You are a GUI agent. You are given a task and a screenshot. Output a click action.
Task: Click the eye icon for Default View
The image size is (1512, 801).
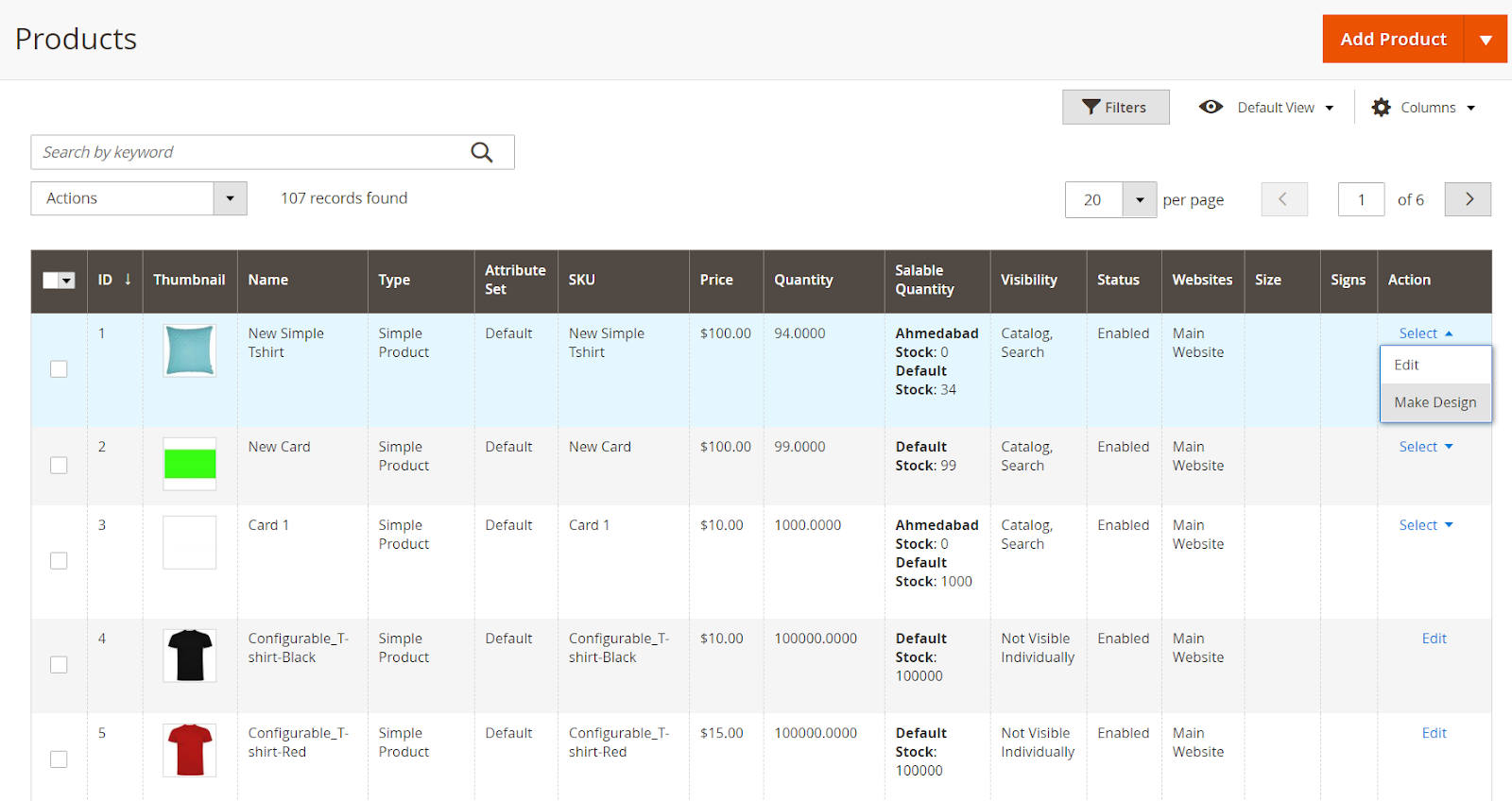point(1211,107)
